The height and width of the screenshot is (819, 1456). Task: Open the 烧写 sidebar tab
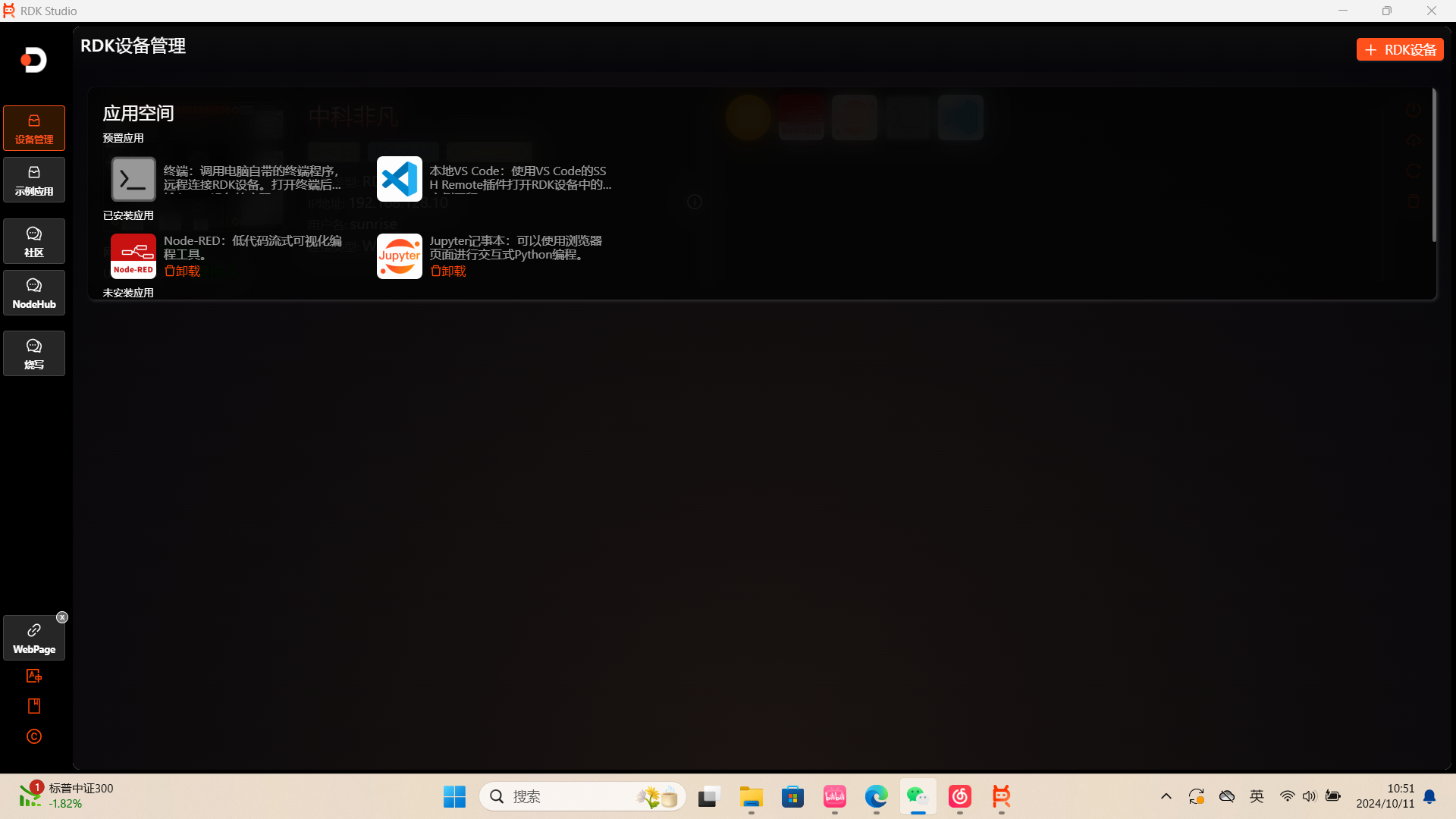(34, 353)
